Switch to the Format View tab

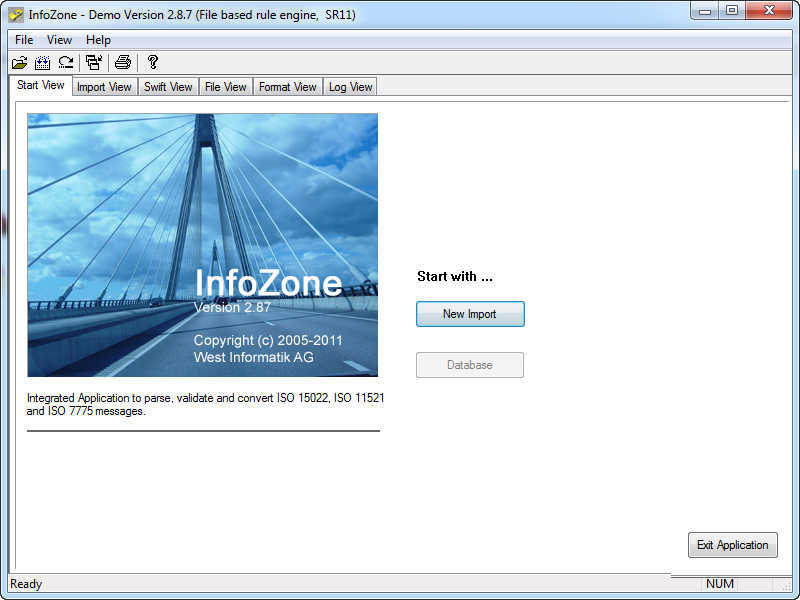pos(288,87)
